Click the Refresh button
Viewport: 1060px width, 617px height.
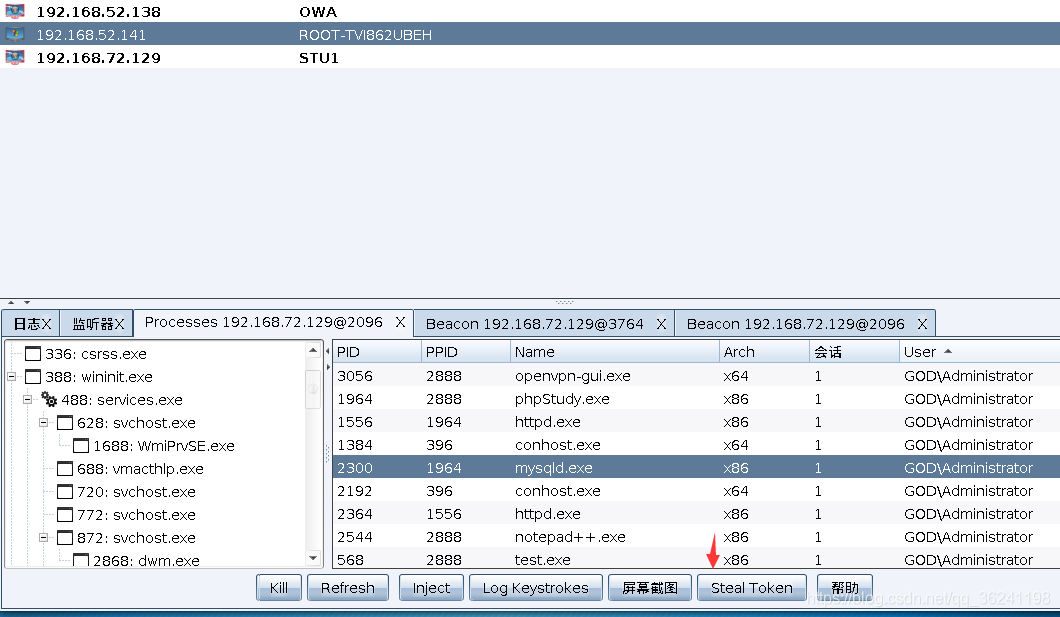[x=347, y=587]
